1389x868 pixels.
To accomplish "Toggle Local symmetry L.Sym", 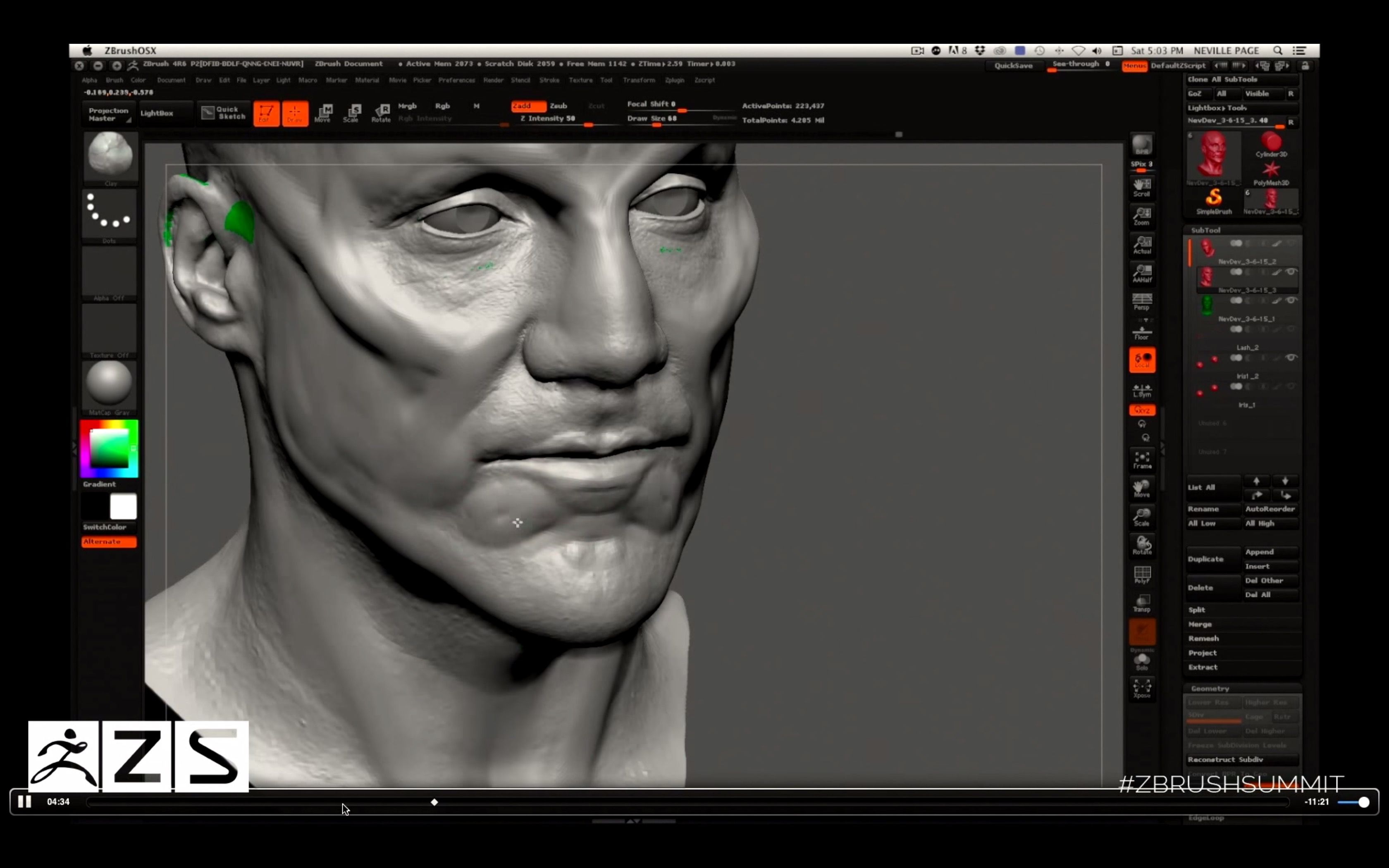I will coord(1142,390).
